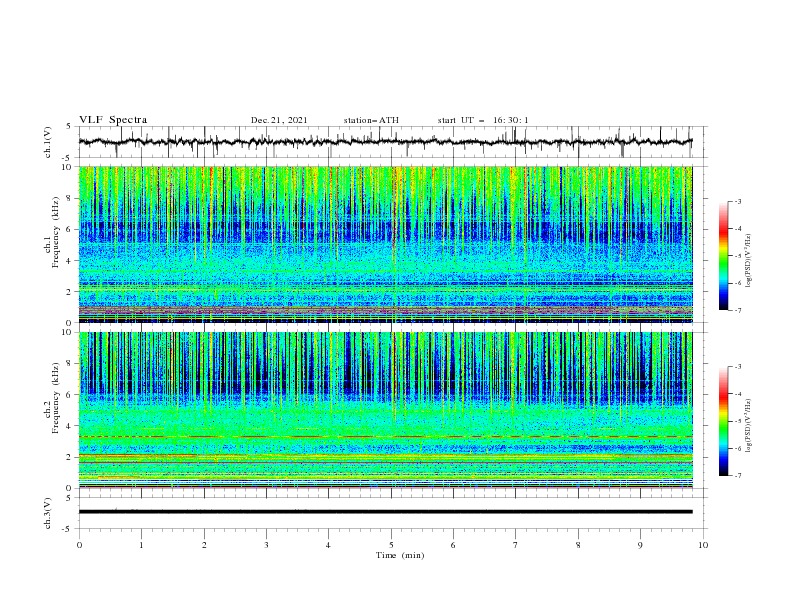Viewport: 792px width, 612px height.
Task: Click the "start UT = 16:30:1" header text
Action: tap(483, 120)
